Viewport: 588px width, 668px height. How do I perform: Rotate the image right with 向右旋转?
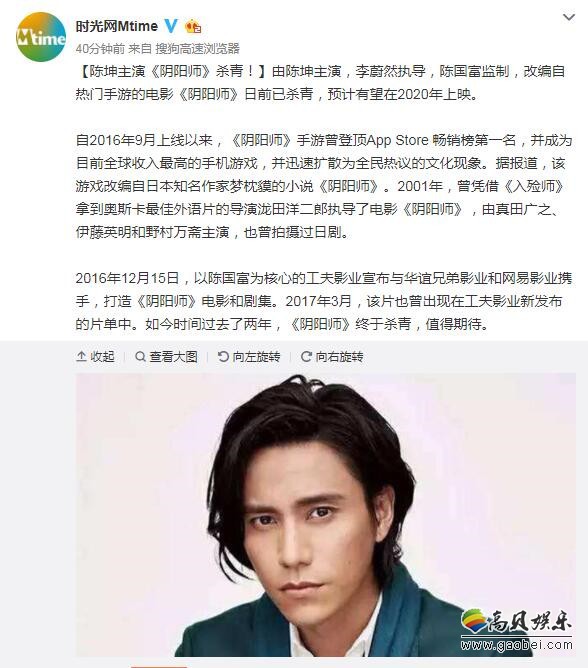coord(332,357)
